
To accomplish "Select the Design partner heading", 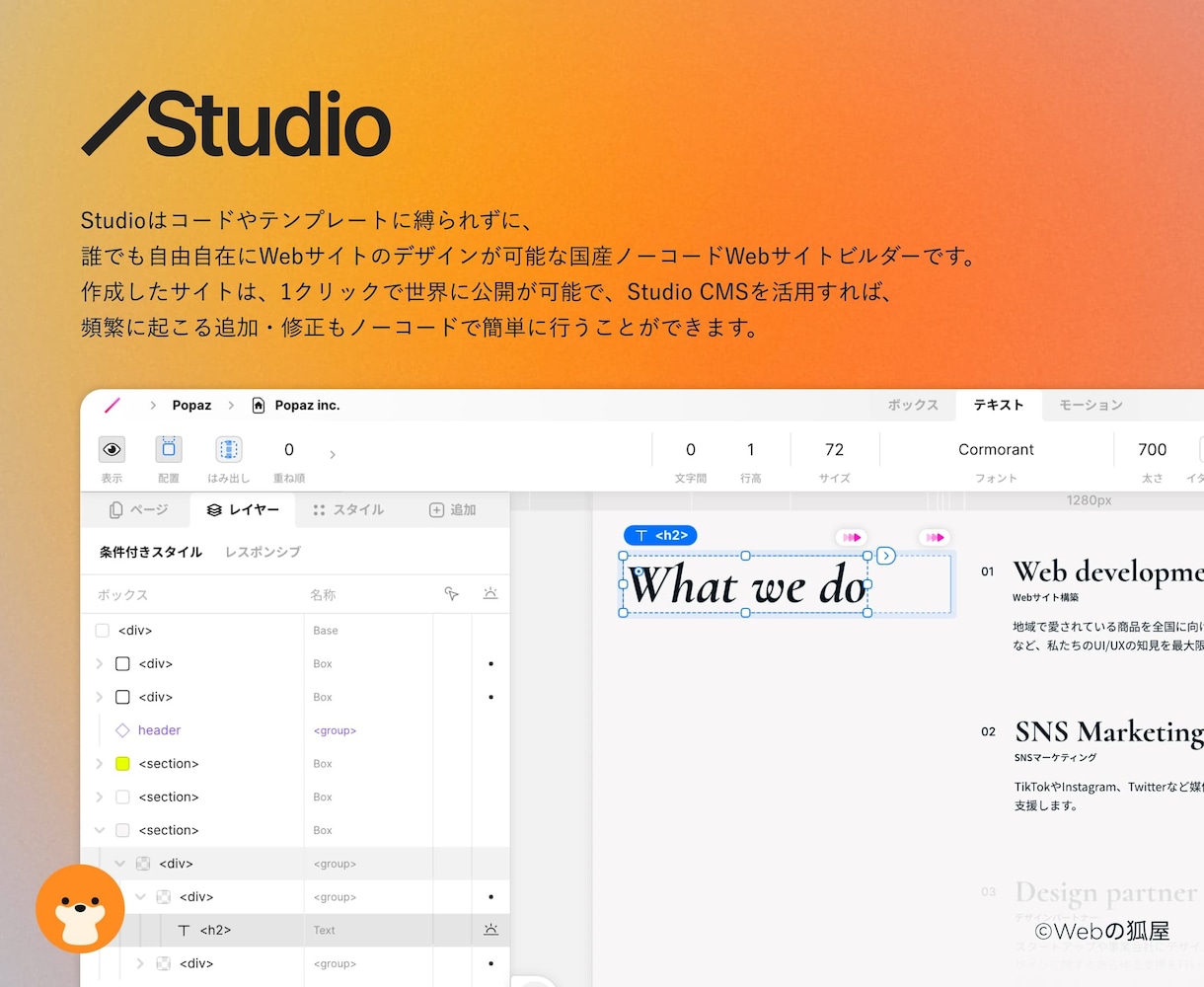I will (x=1106, y=892).
